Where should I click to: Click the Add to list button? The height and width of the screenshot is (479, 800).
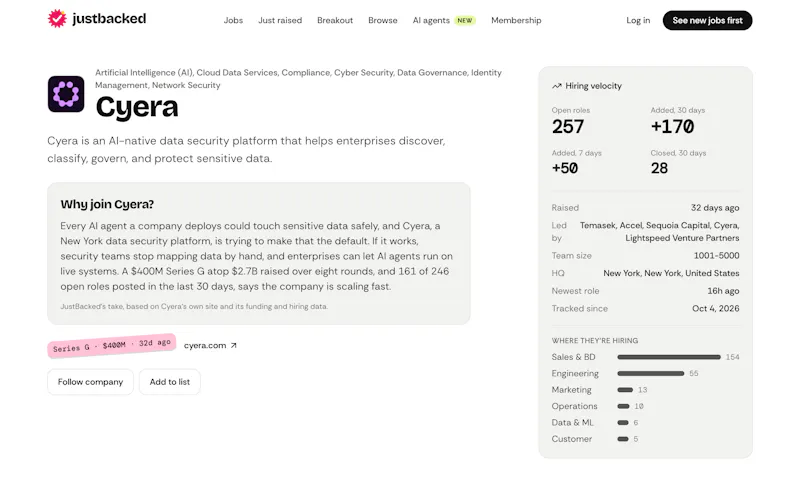[x=170, y=382]
